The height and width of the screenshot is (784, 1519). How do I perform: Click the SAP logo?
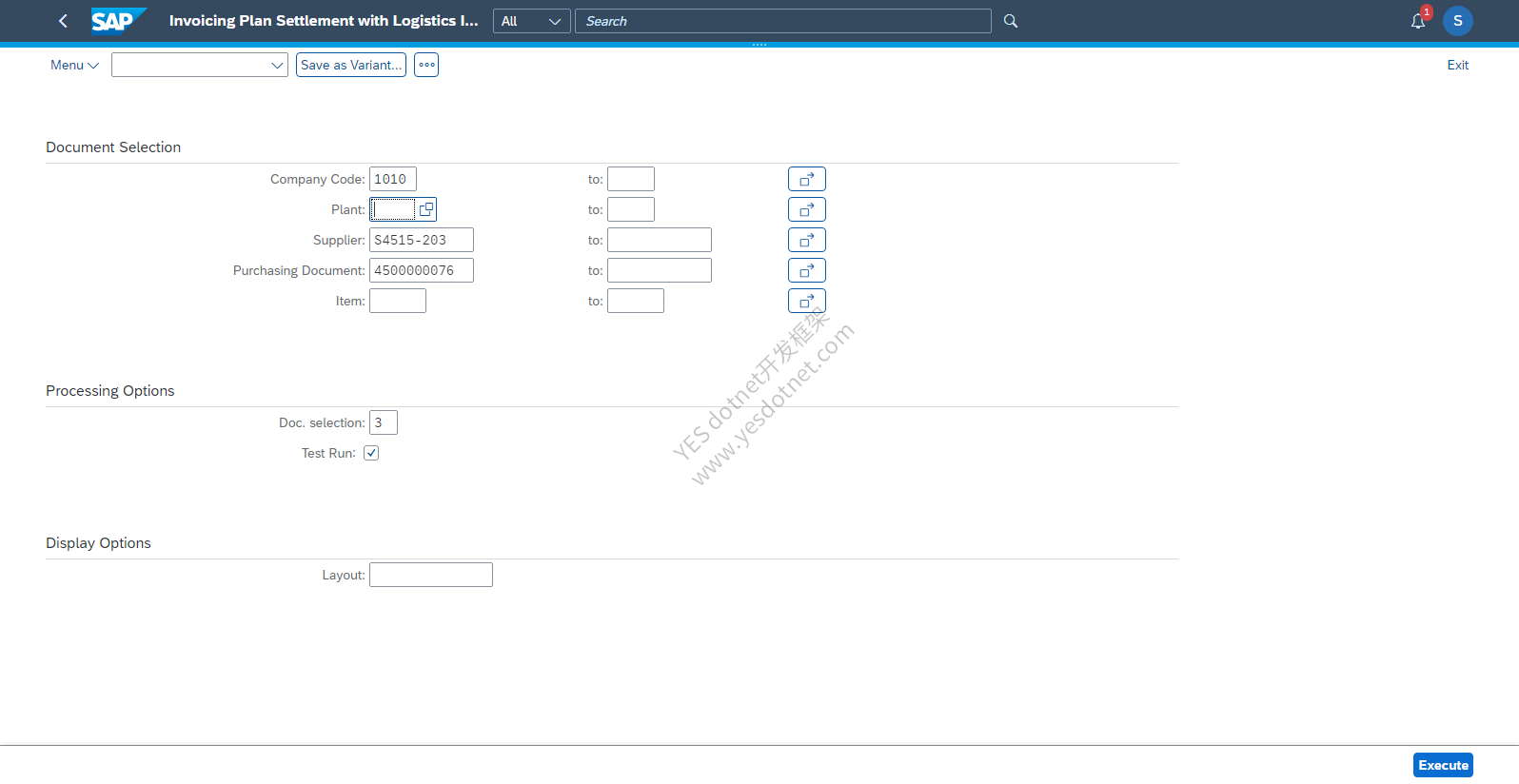pyautogui.click(x=119, y=21)
